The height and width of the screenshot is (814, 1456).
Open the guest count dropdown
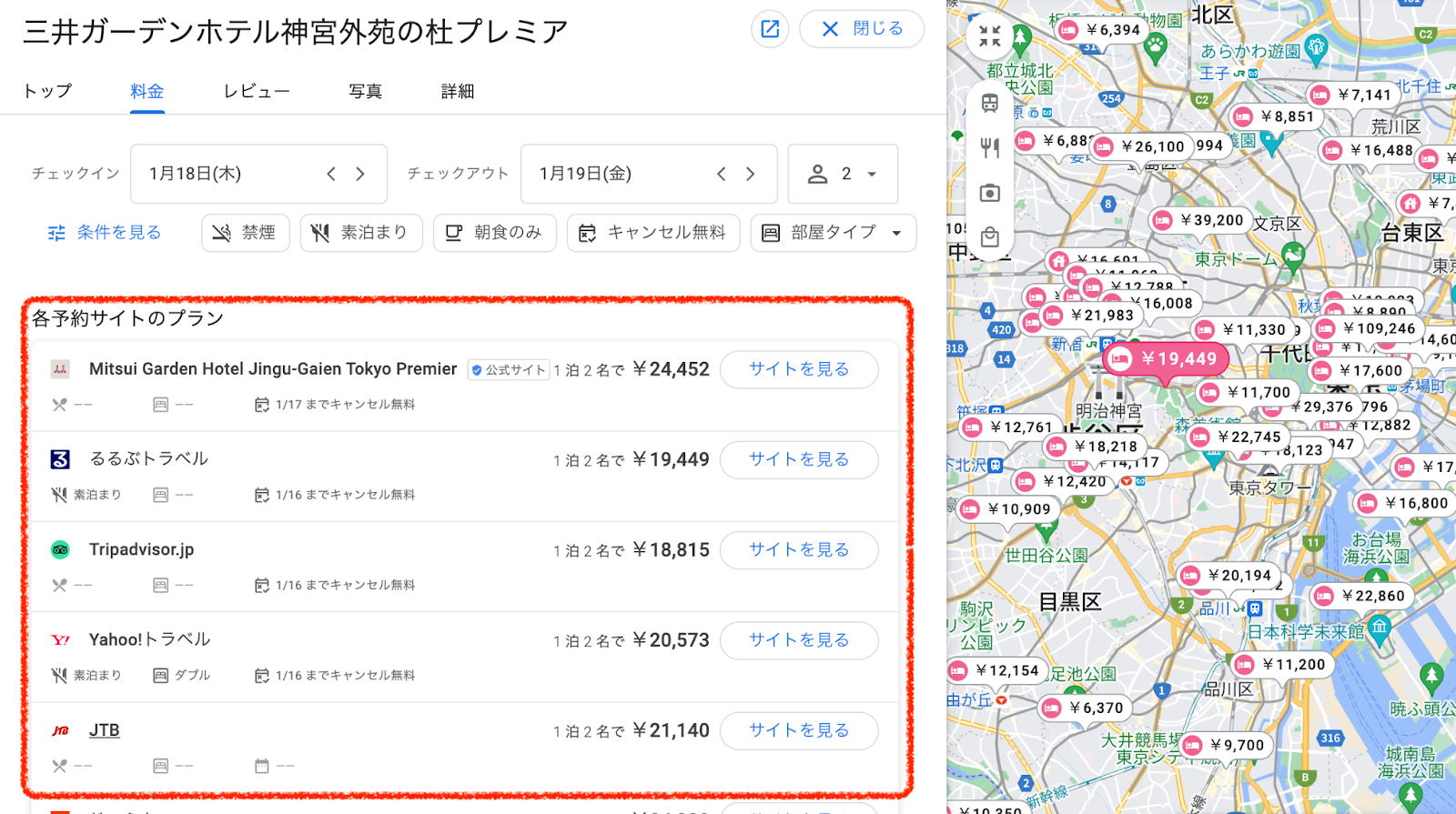843,174
